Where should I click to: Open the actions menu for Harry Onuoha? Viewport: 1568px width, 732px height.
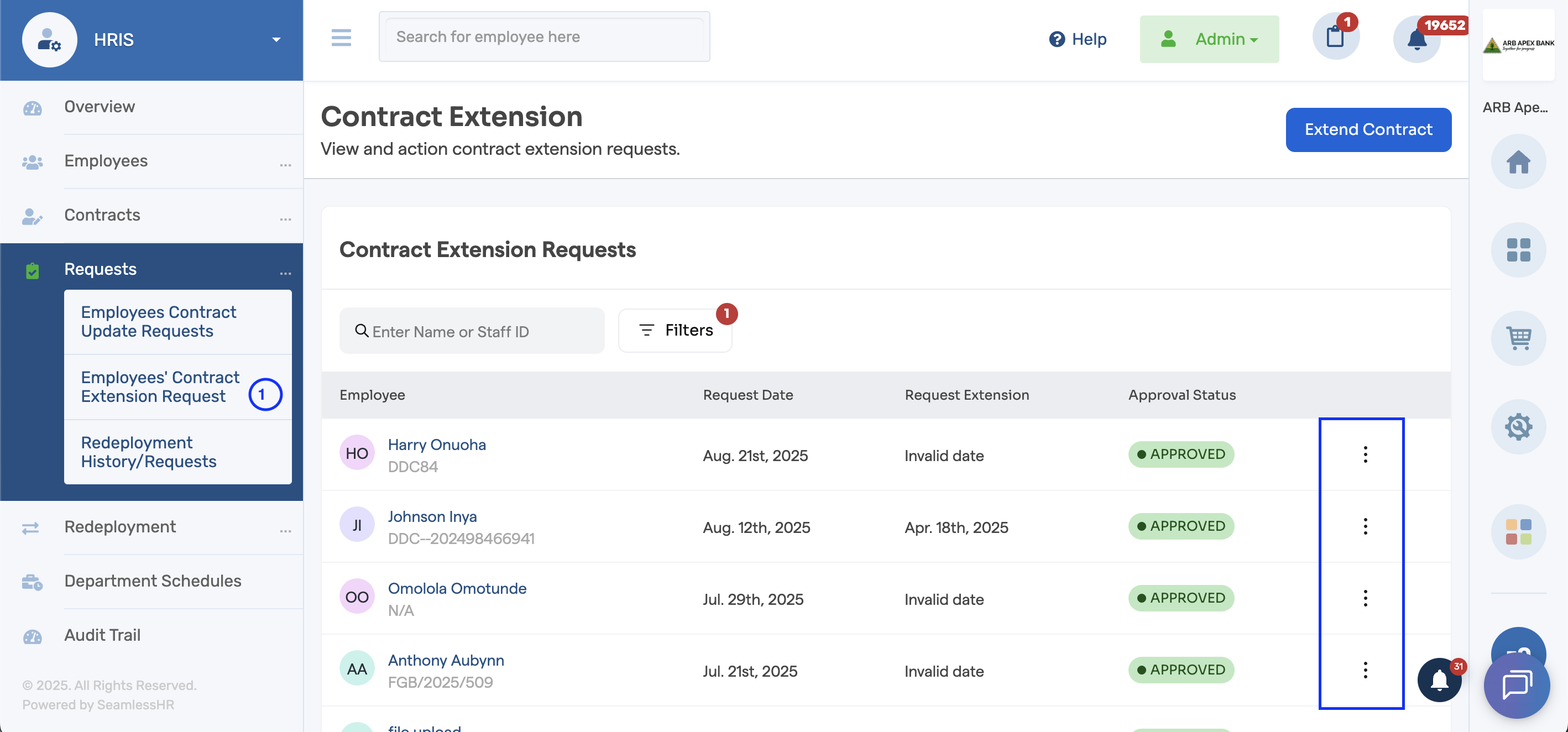(x=1365, y=454)
